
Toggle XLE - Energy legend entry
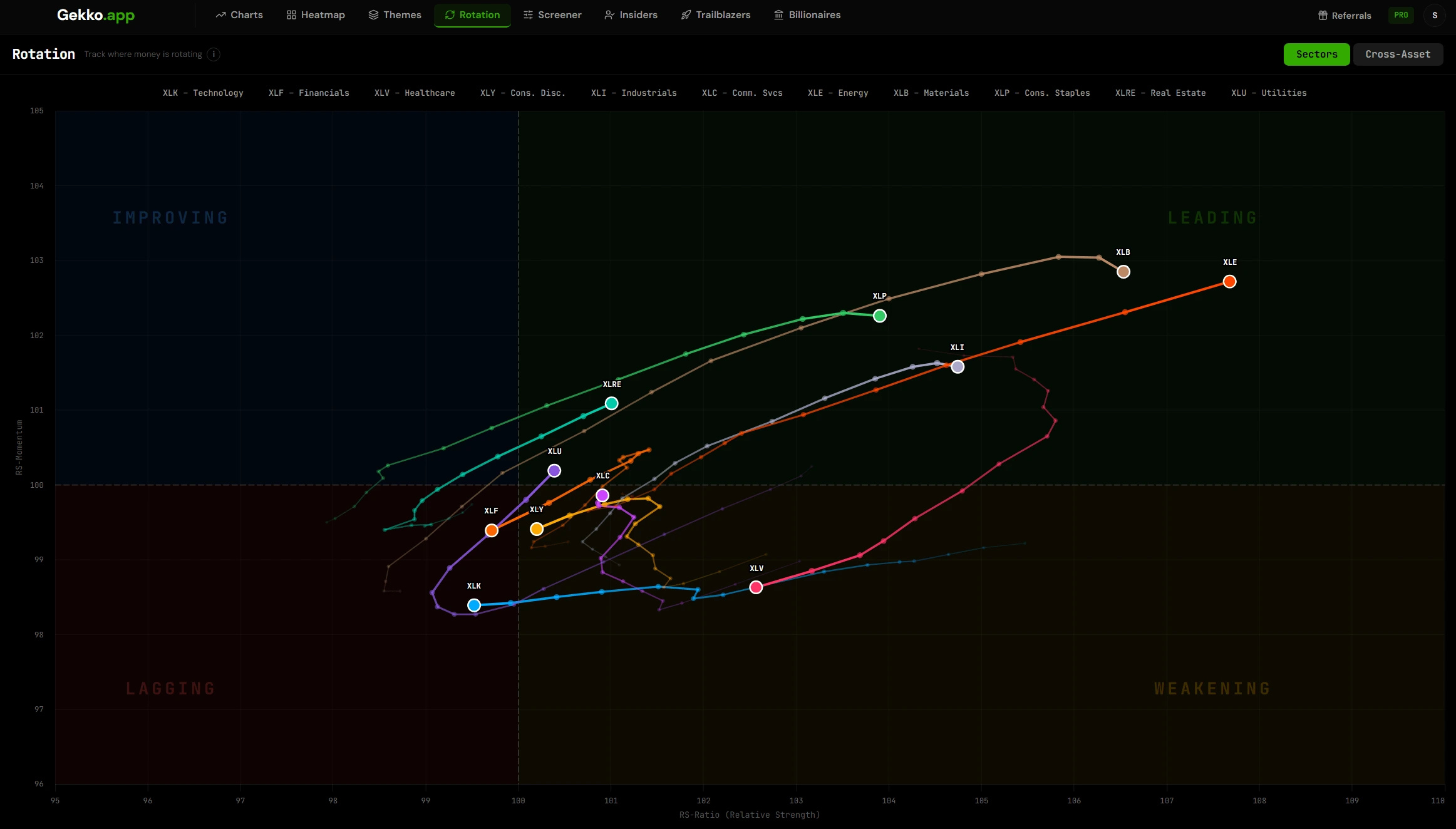pyautogui.click(x=837, y=93)
